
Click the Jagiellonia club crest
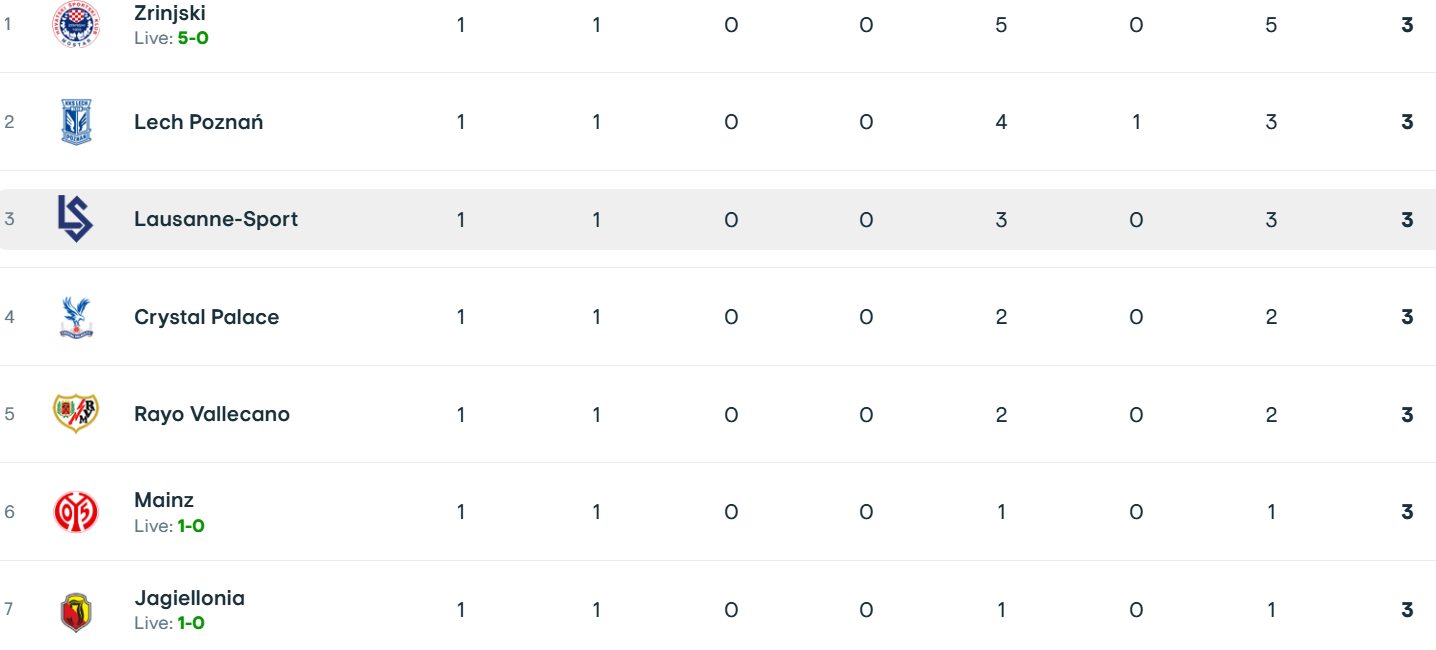76,610
